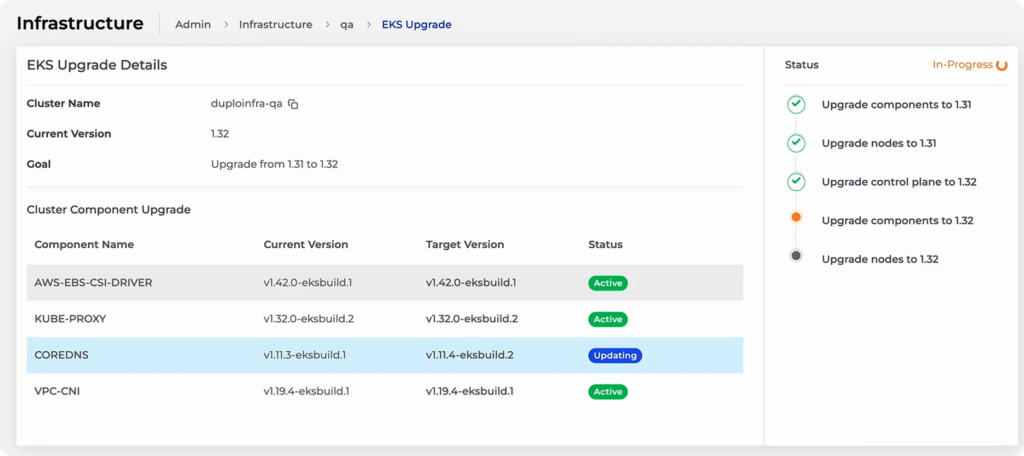Viewport: 1024px width, 456px height.
Task: Sort by Component Name column header
Action: tap(84, 244)
